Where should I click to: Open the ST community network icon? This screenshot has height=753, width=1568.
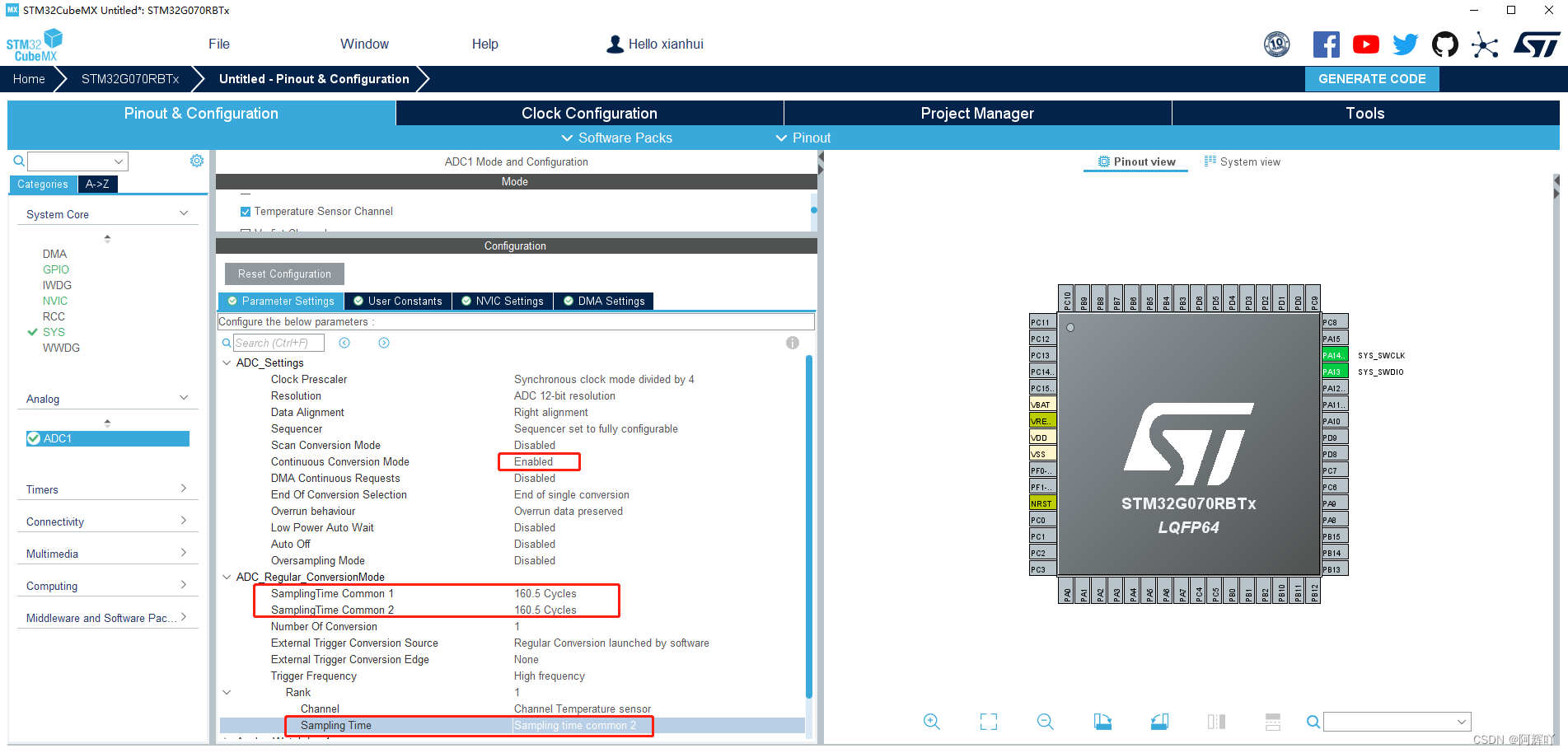pyautogui.click(x=1485, y=44)
